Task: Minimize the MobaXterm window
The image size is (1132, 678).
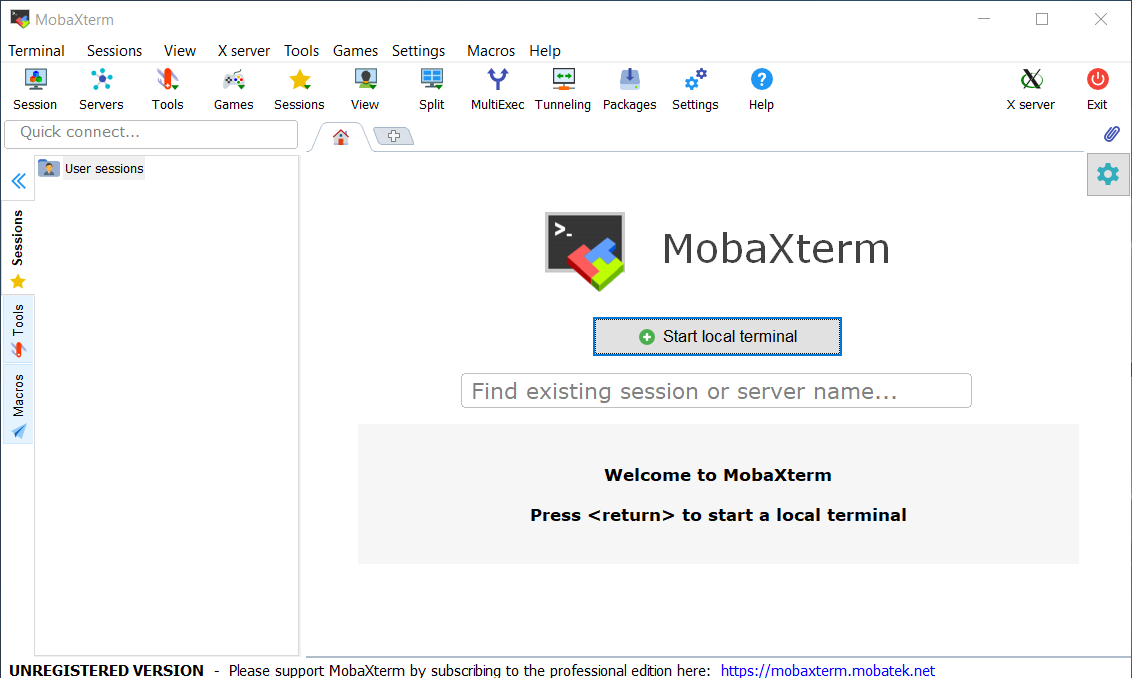Action: (x=983, y=19)
